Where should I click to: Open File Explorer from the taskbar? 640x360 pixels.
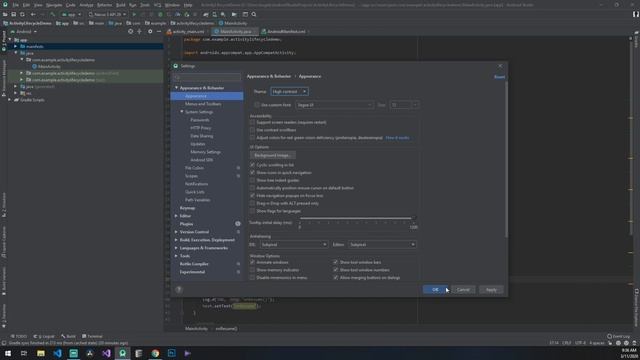[x=41, y=353]
